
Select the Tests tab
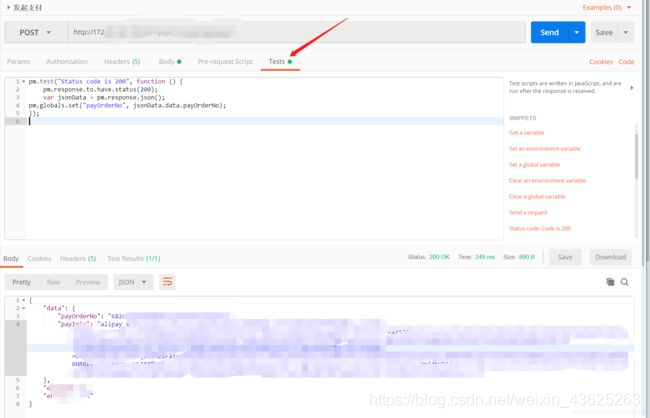[280, 61]
